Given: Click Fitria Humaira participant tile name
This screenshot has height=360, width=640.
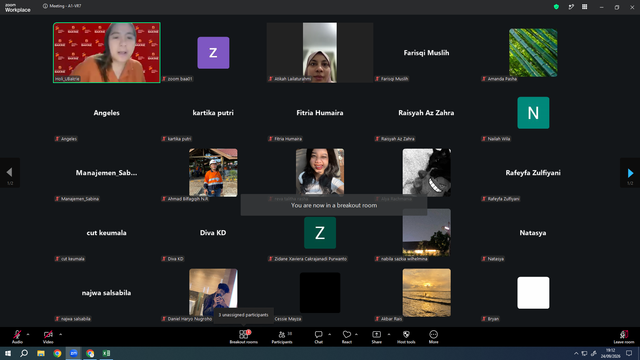Looking at the screenshot, I should (320, 113).
